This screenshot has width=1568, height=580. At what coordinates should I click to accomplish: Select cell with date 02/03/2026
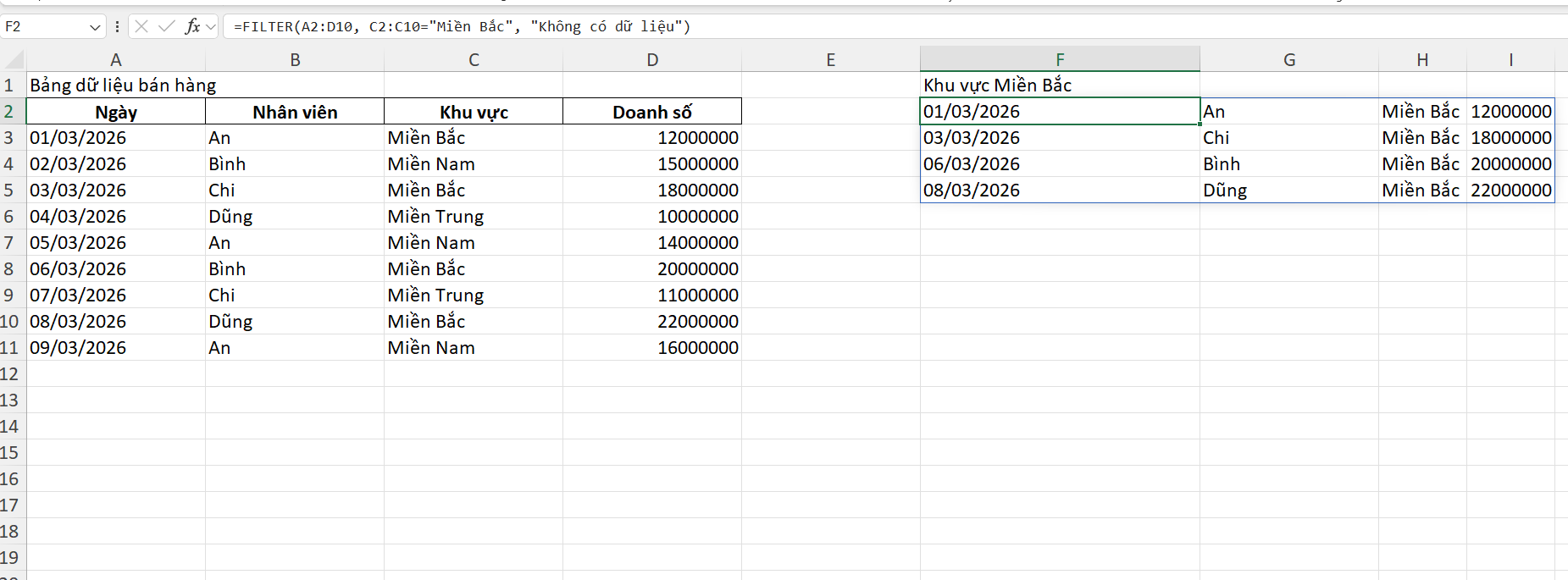coord(116,164)
